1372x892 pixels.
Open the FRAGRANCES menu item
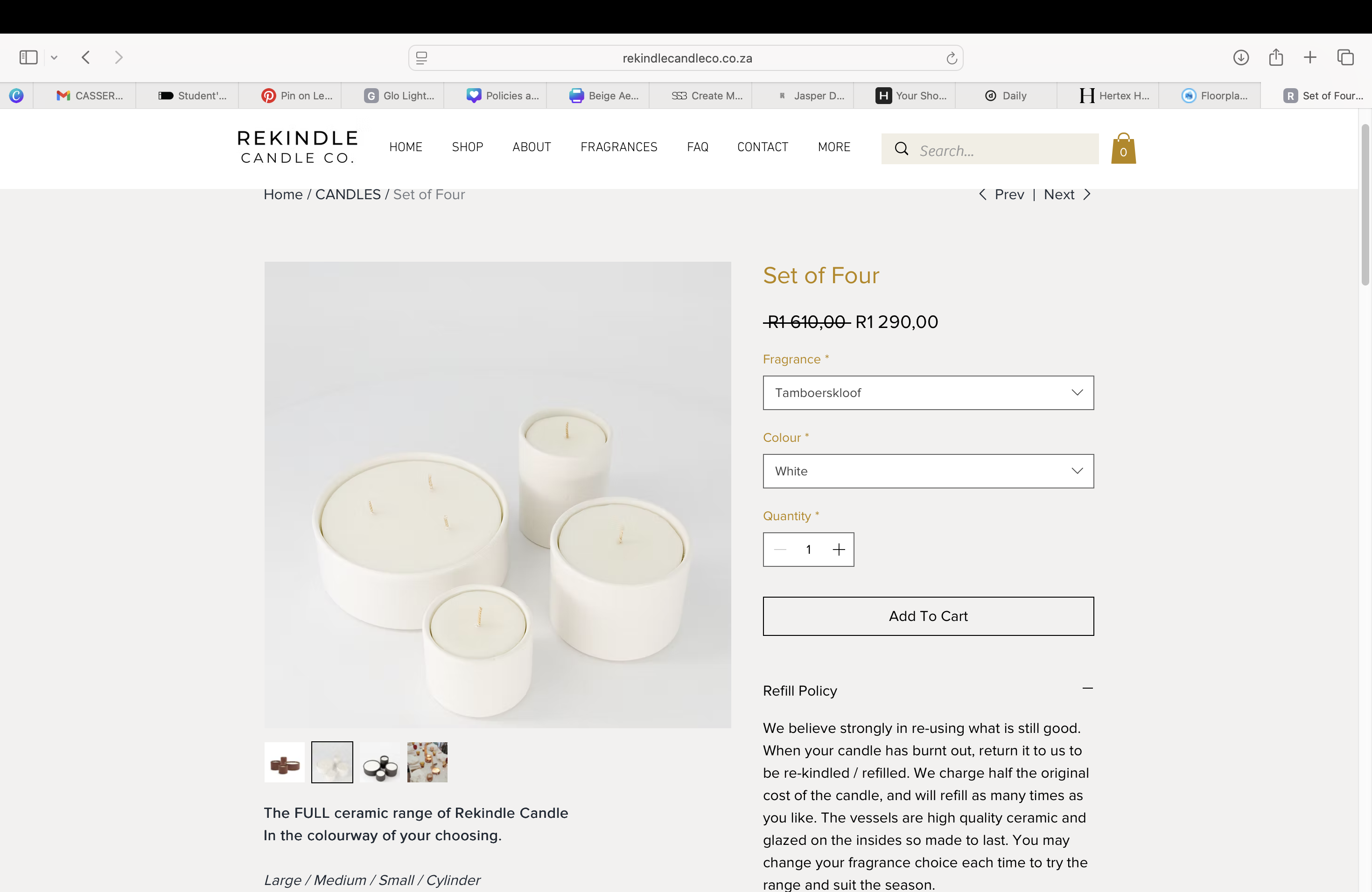point(618,147)
